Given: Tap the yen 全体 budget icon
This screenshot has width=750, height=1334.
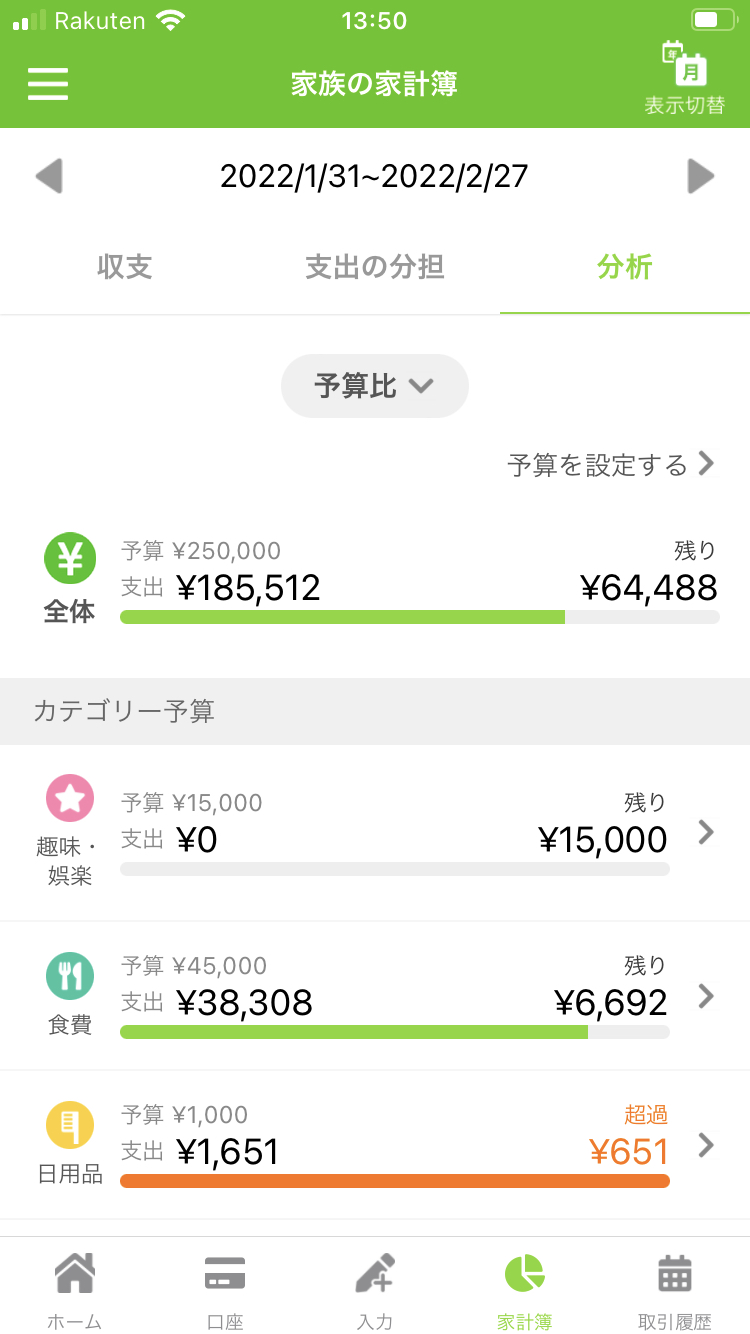Looking at the screenshot, I should 70,558.
